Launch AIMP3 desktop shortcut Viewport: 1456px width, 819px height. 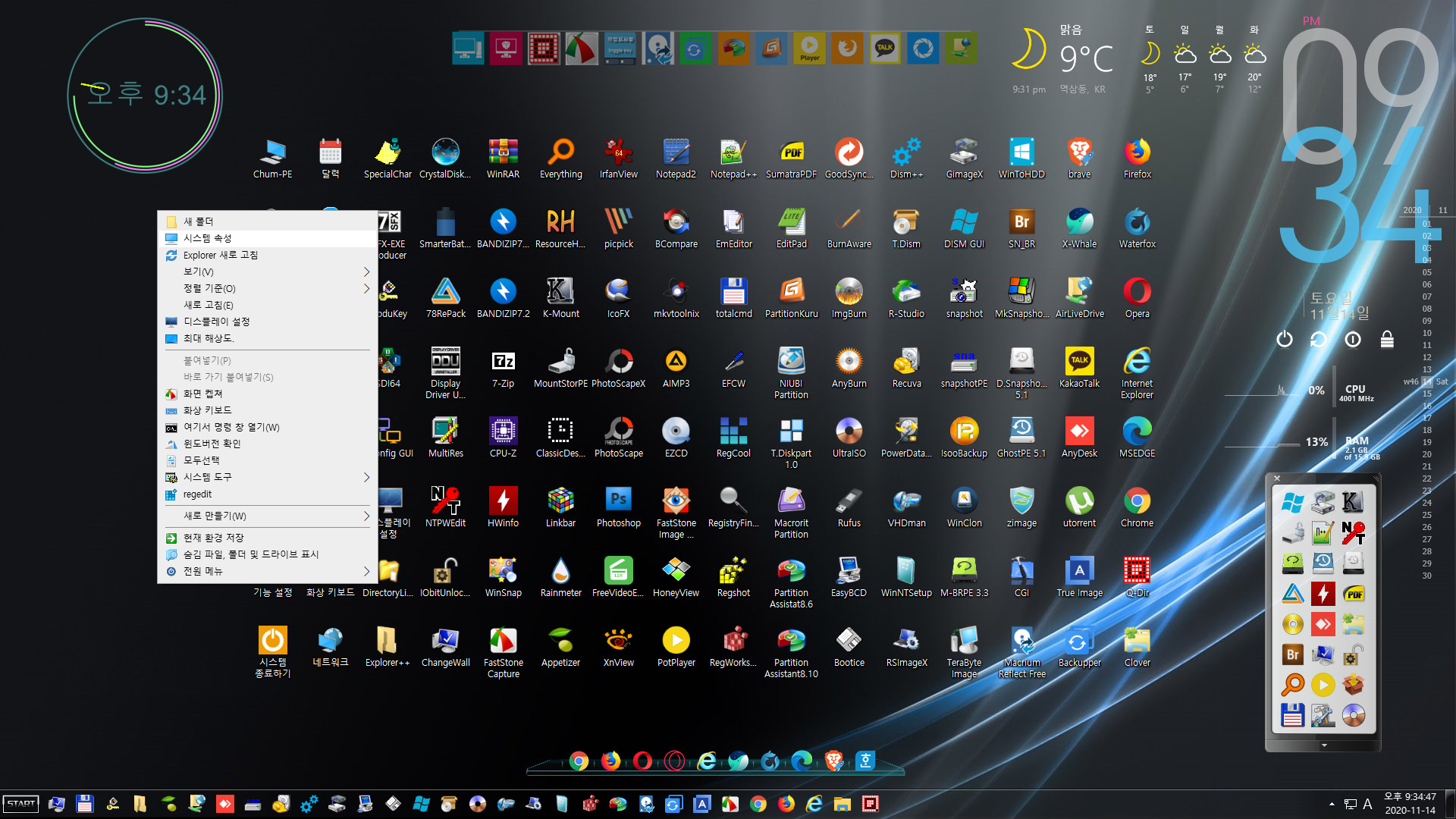coord(676,367)
